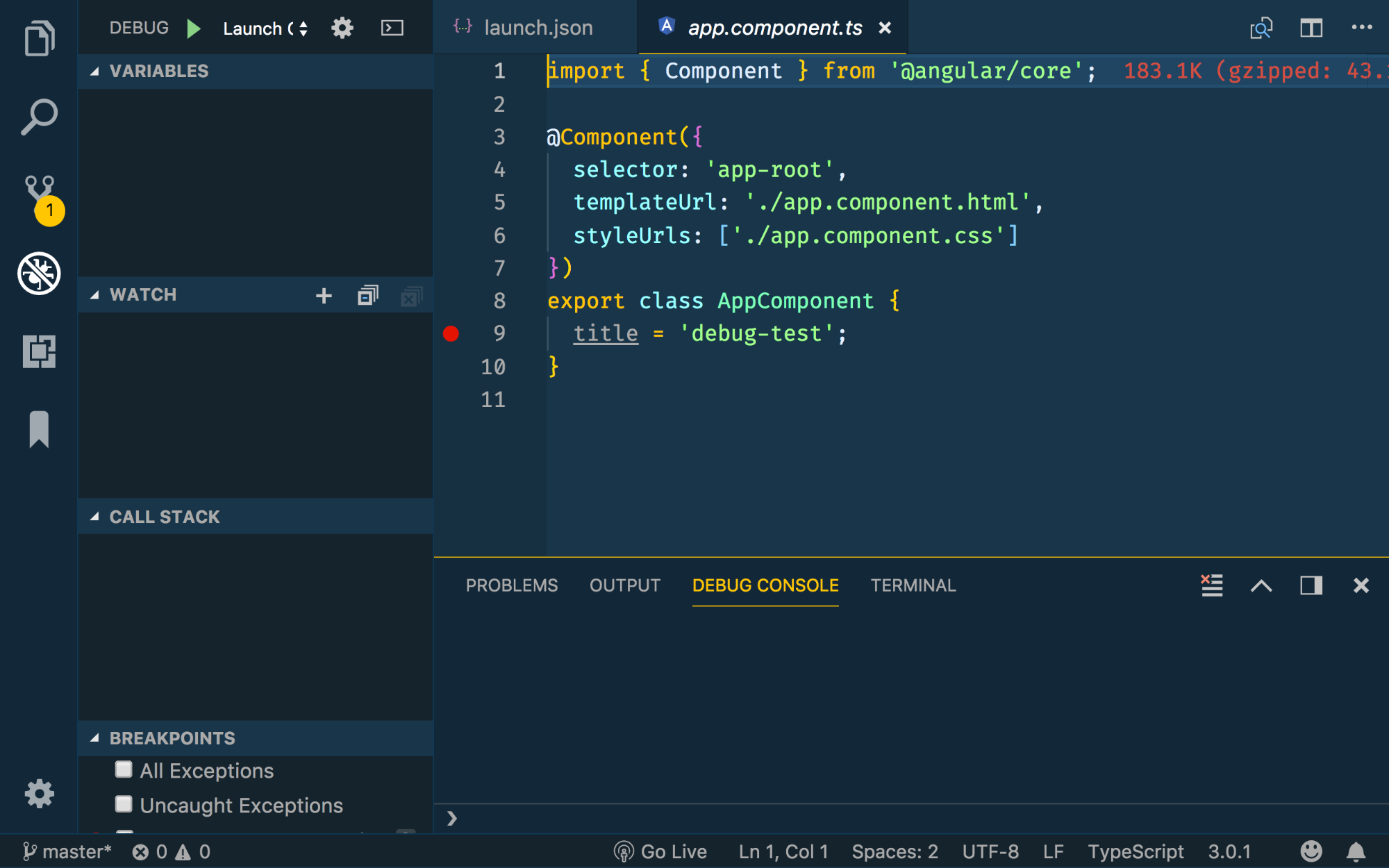Open the Search view in activity bar
1389x868 pixels.
point(40,116)
